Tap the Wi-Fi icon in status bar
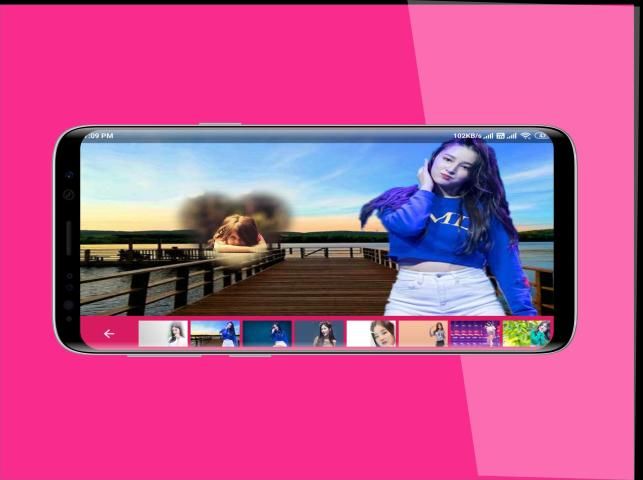Image resolution: width=643 pixels, height=480 pixels. click(x=525, y=135)
